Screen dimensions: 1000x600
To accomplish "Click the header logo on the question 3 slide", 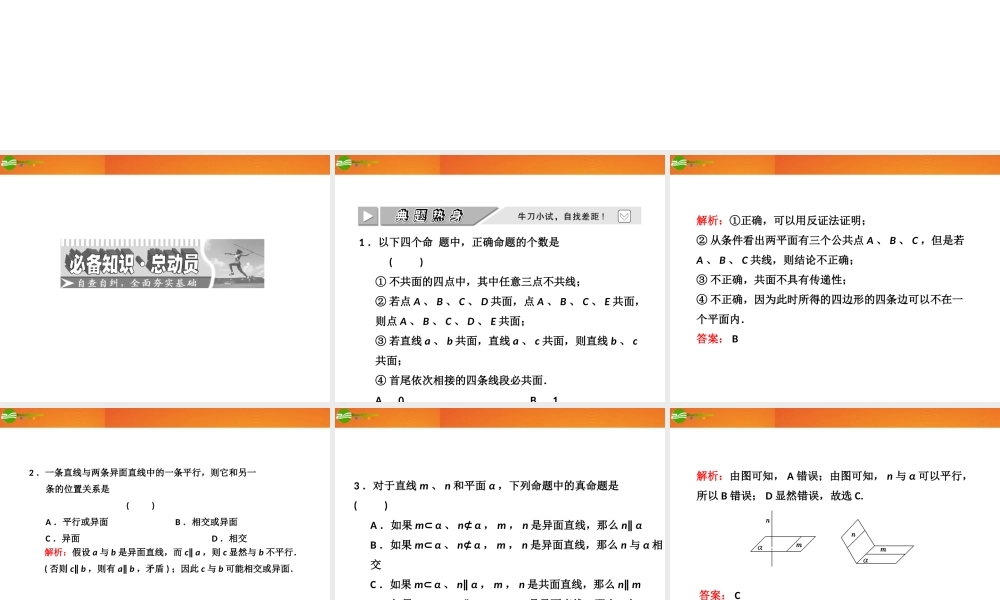I will (x=344, y=416).
